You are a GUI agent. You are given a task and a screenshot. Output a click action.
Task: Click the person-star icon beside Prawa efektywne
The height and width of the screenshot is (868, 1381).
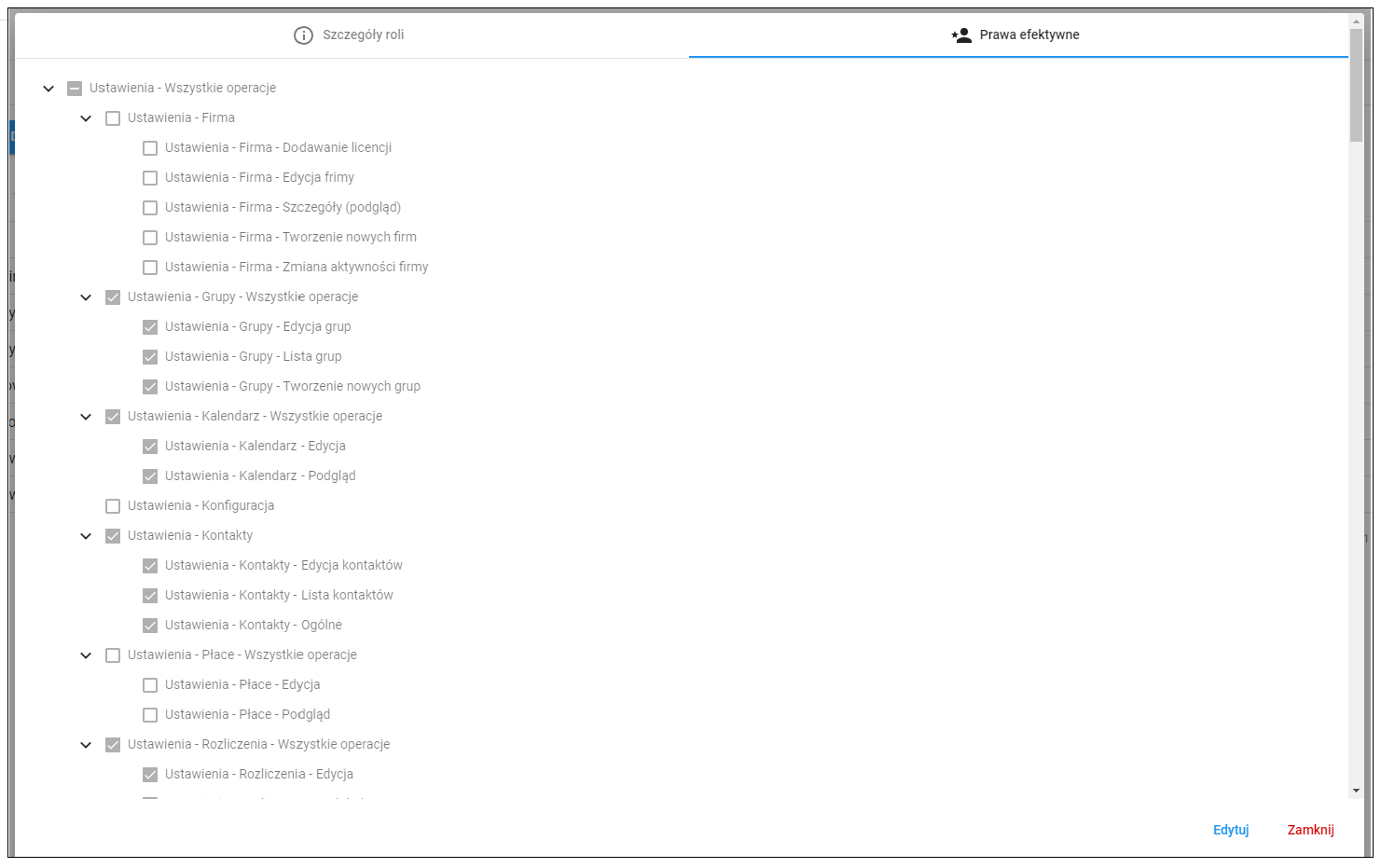point(961,35)
